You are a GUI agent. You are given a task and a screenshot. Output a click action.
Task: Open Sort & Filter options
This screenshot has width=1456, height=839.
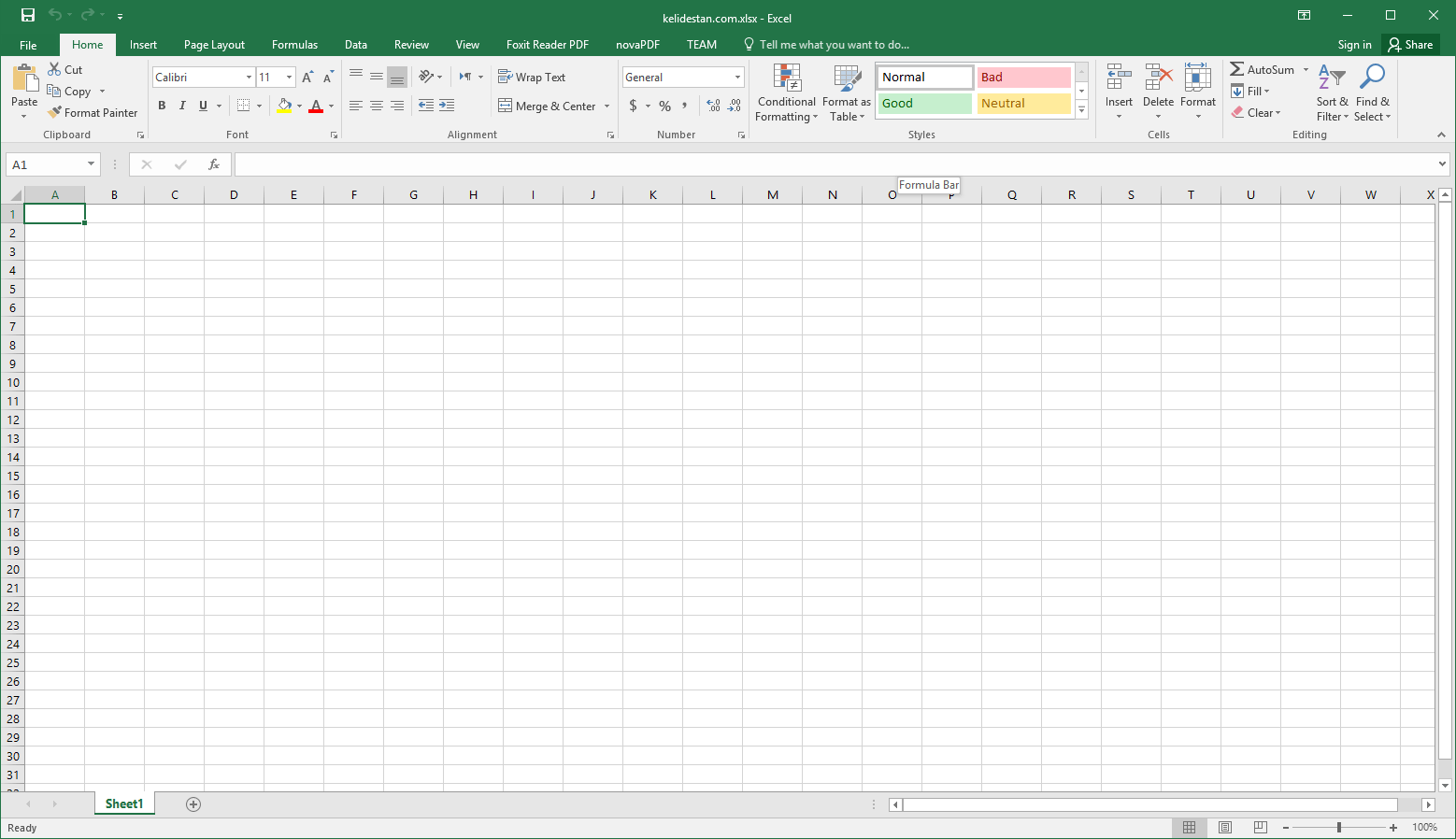(1333, 92)
